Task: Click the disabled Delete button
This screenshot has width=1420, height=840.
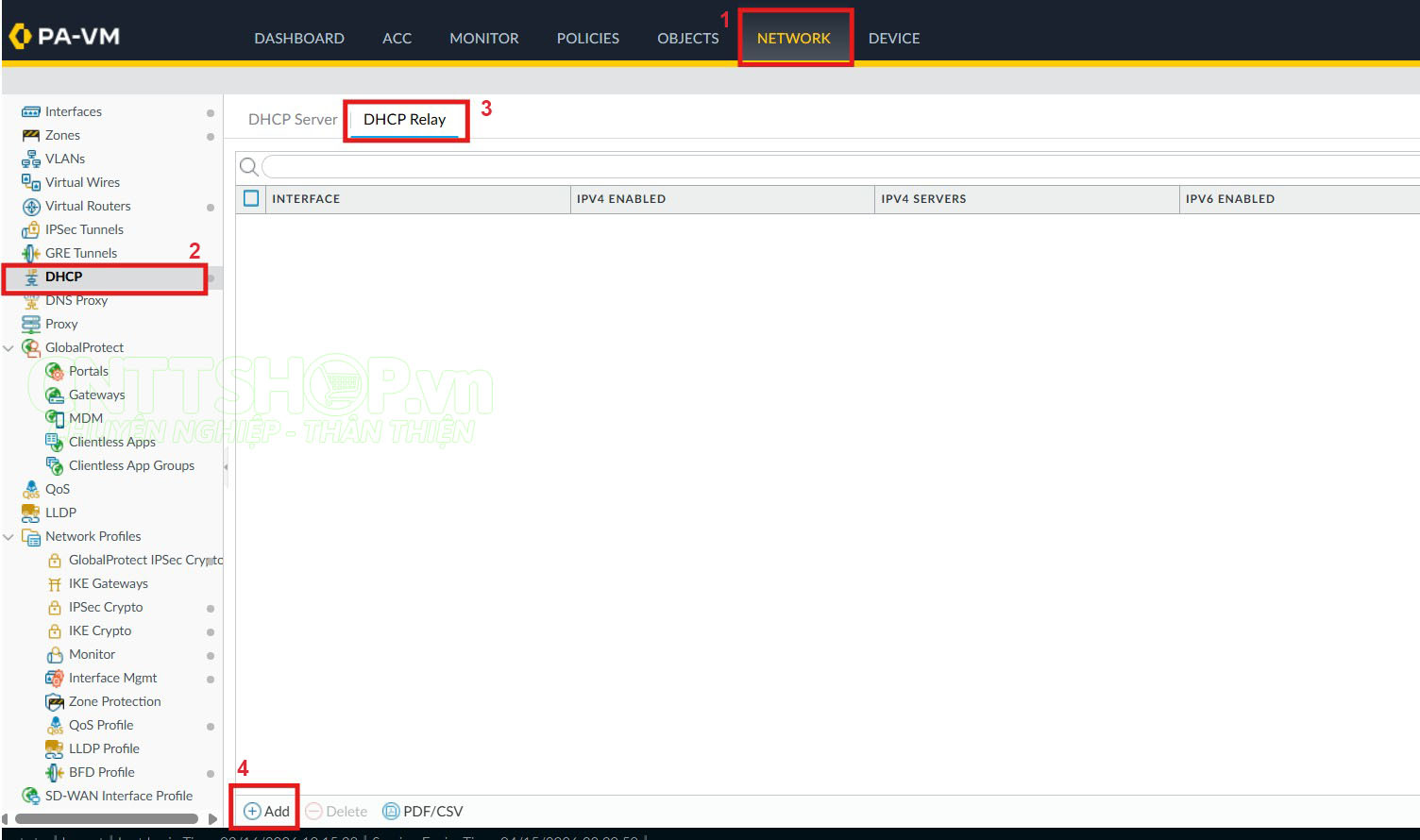Action: tap(337, 811)
